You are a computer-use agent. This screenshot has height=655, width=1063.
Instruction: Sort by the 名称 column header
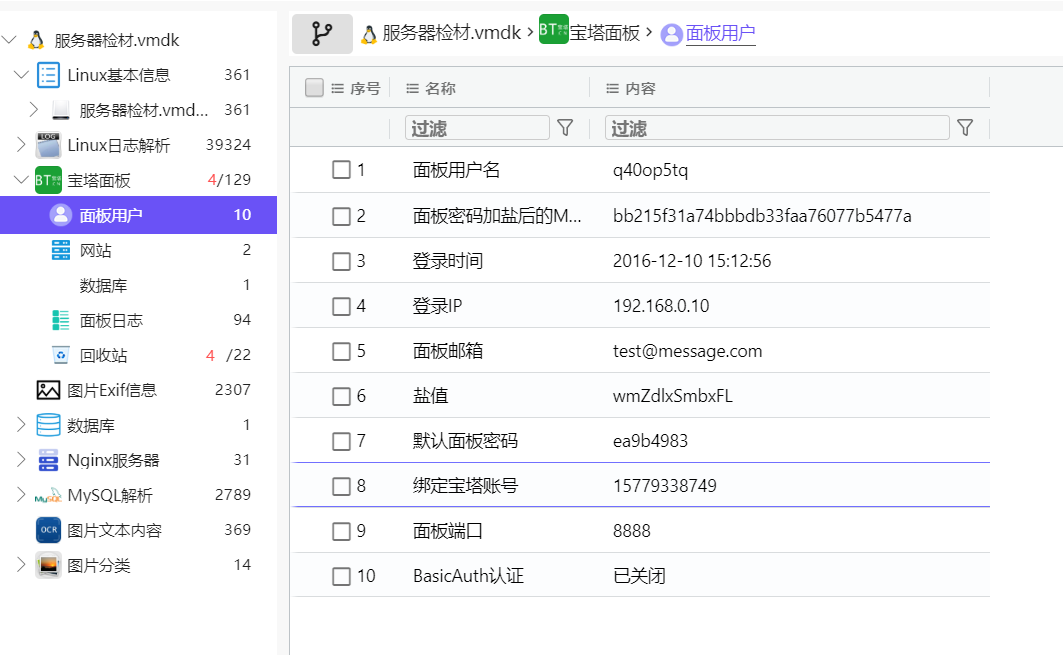click(x=441, y=88)
